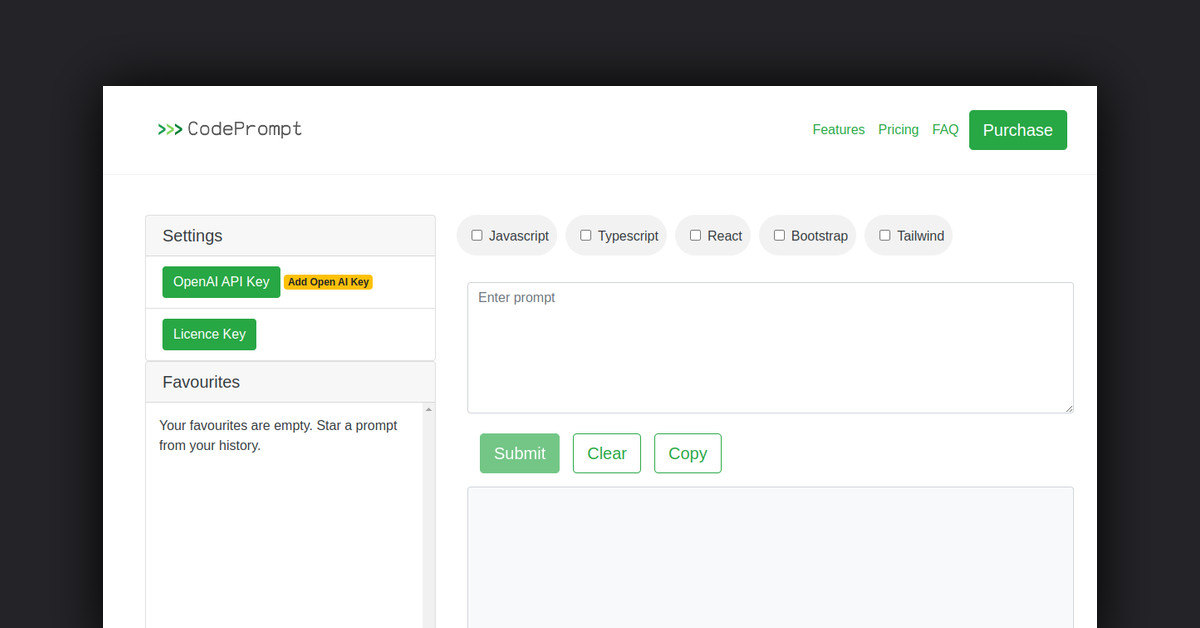Click the Favourites section header
This screenshot has width=1200, height=628.
coord(201,382)
